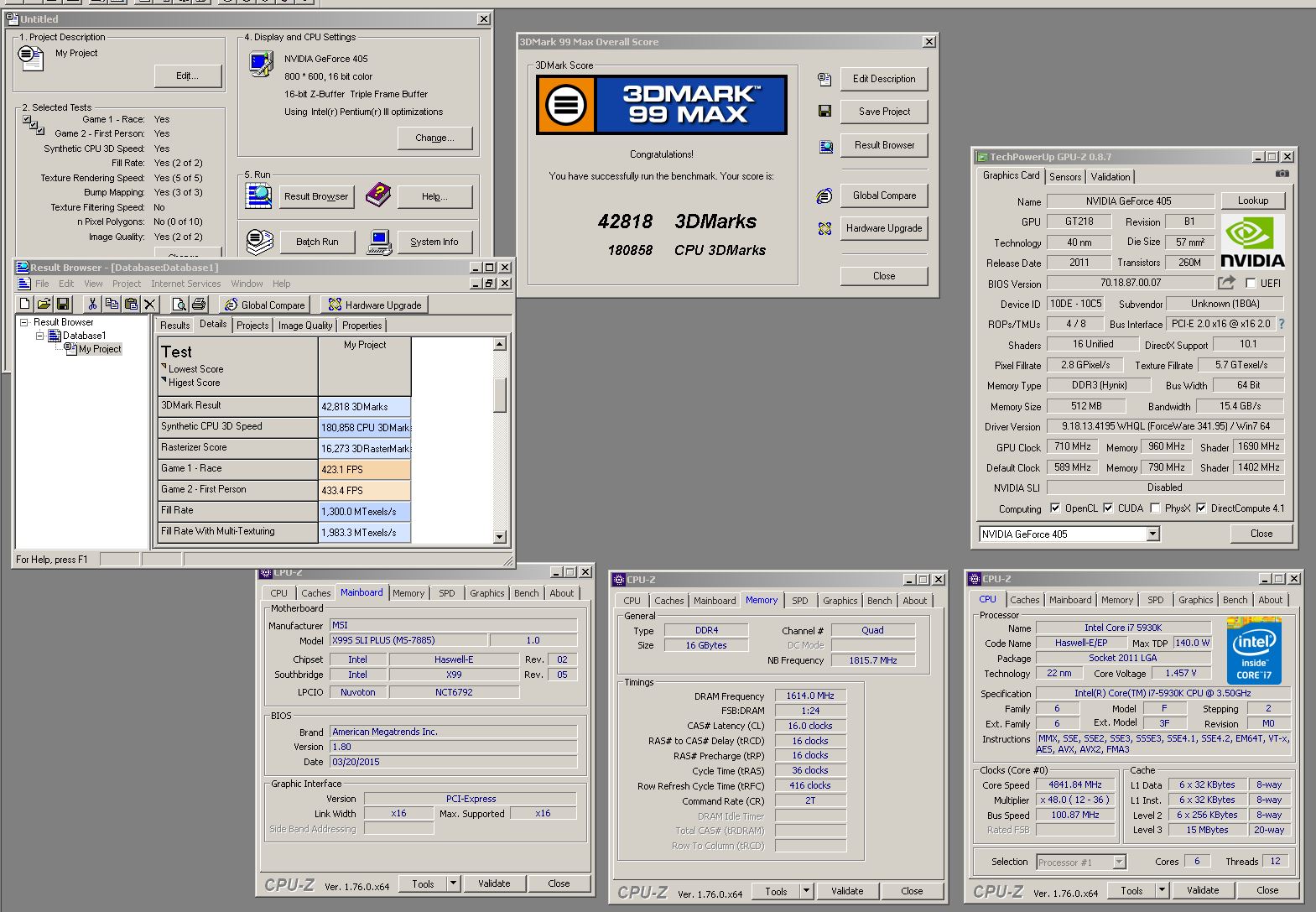Click the Save Project floppy icon in score window

pyautogui.click(x=824, y=111)
